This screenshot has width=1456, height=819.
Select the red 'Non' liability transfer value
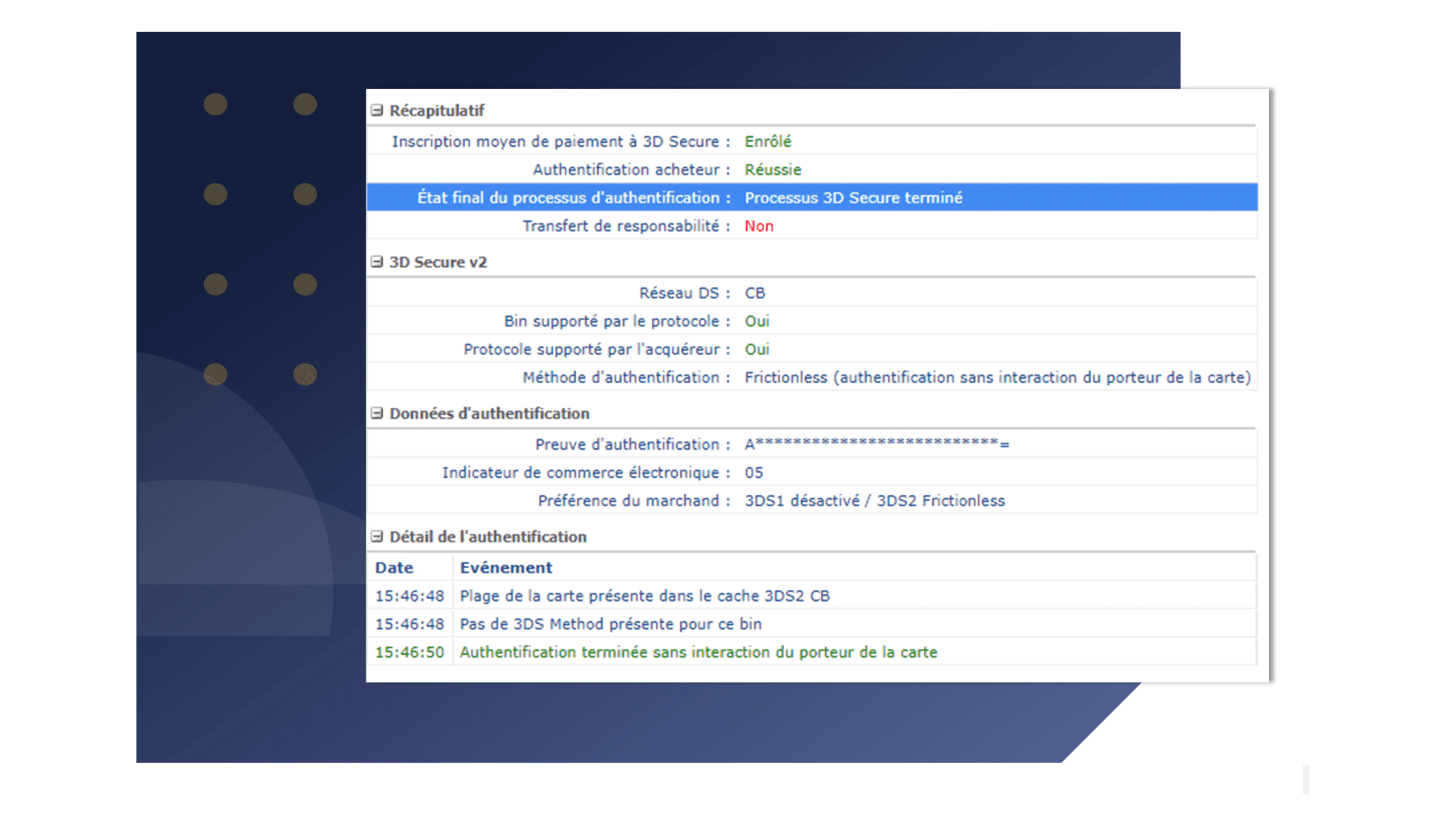[x=759, y=226]
